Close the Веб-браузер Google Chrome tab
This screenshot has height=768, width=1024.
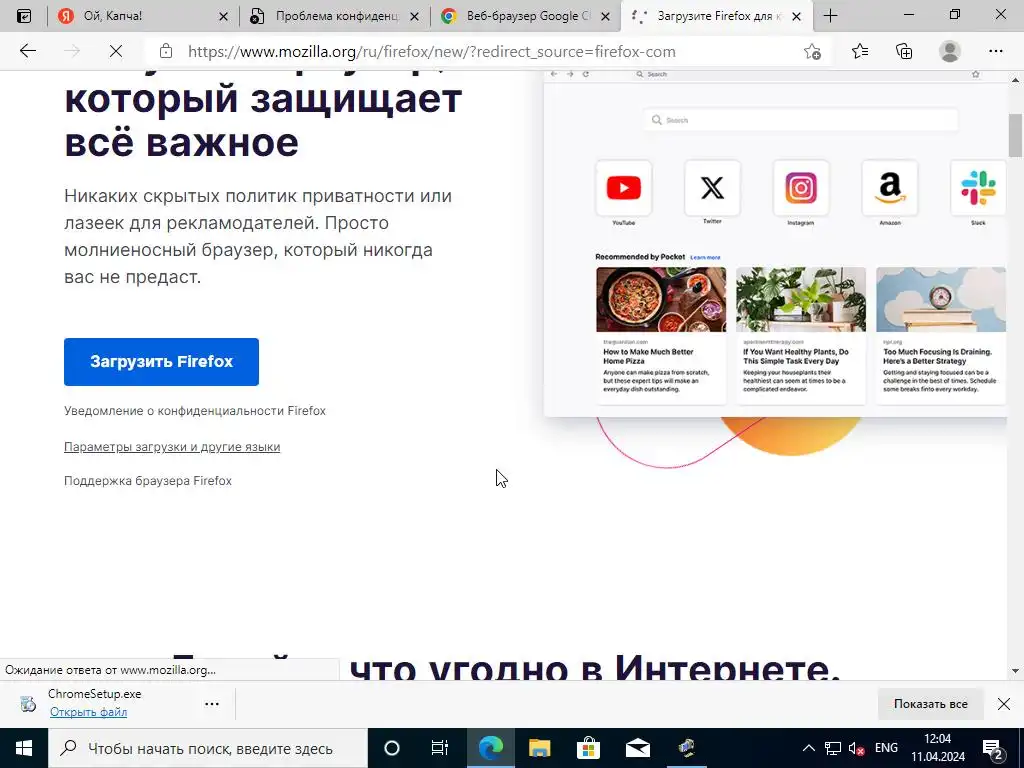(605, 16)
